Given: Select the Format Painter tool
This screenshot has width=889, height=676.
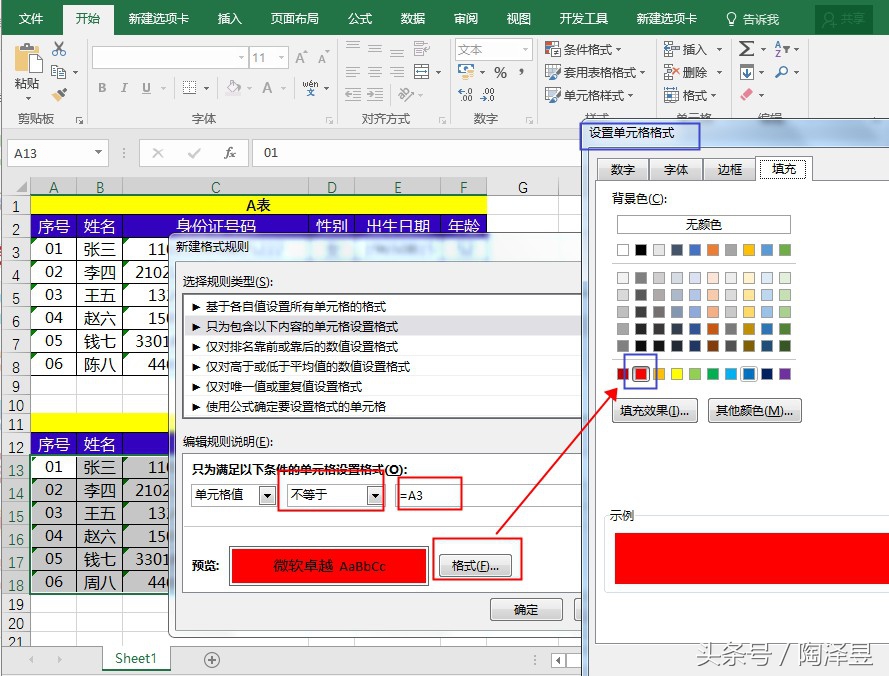Looking at the screenshot, I should tap(60, 95).
